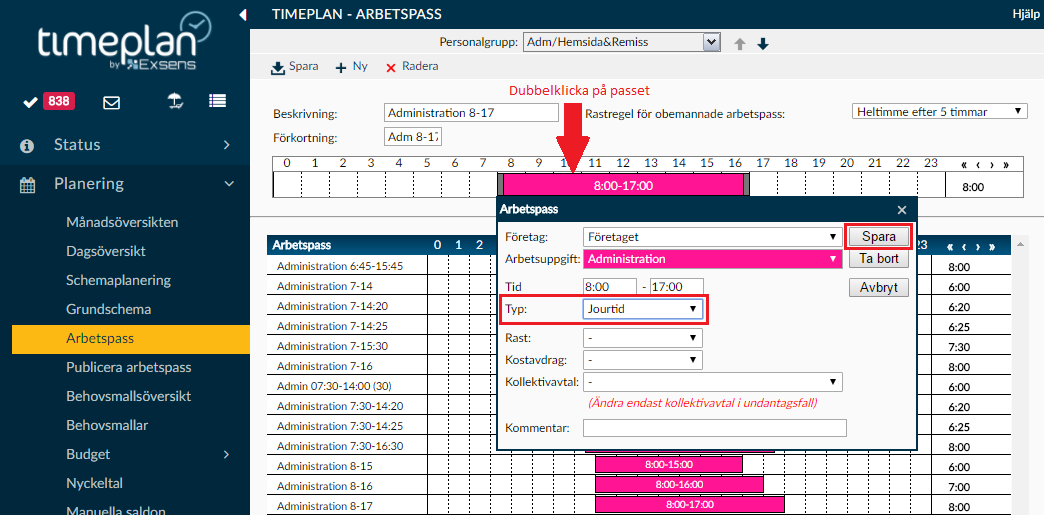The width and height of the screenshot is (1044, 515).
Task: Click the Kommentar input field
Action: click(x=714, y=428)
